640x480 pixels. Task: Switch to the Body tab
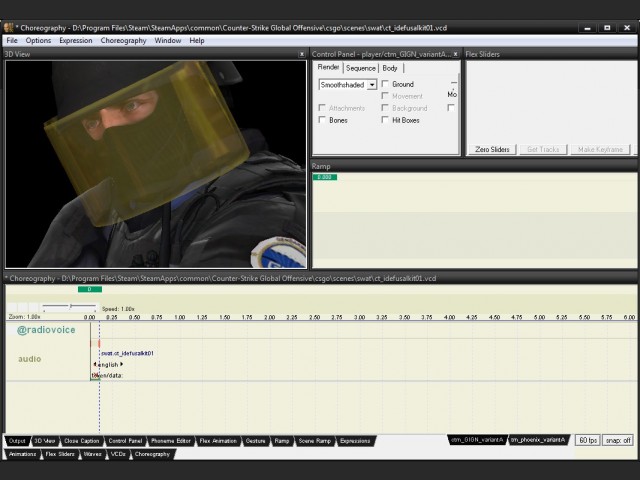pyautogui.click(x=390, y=68)
